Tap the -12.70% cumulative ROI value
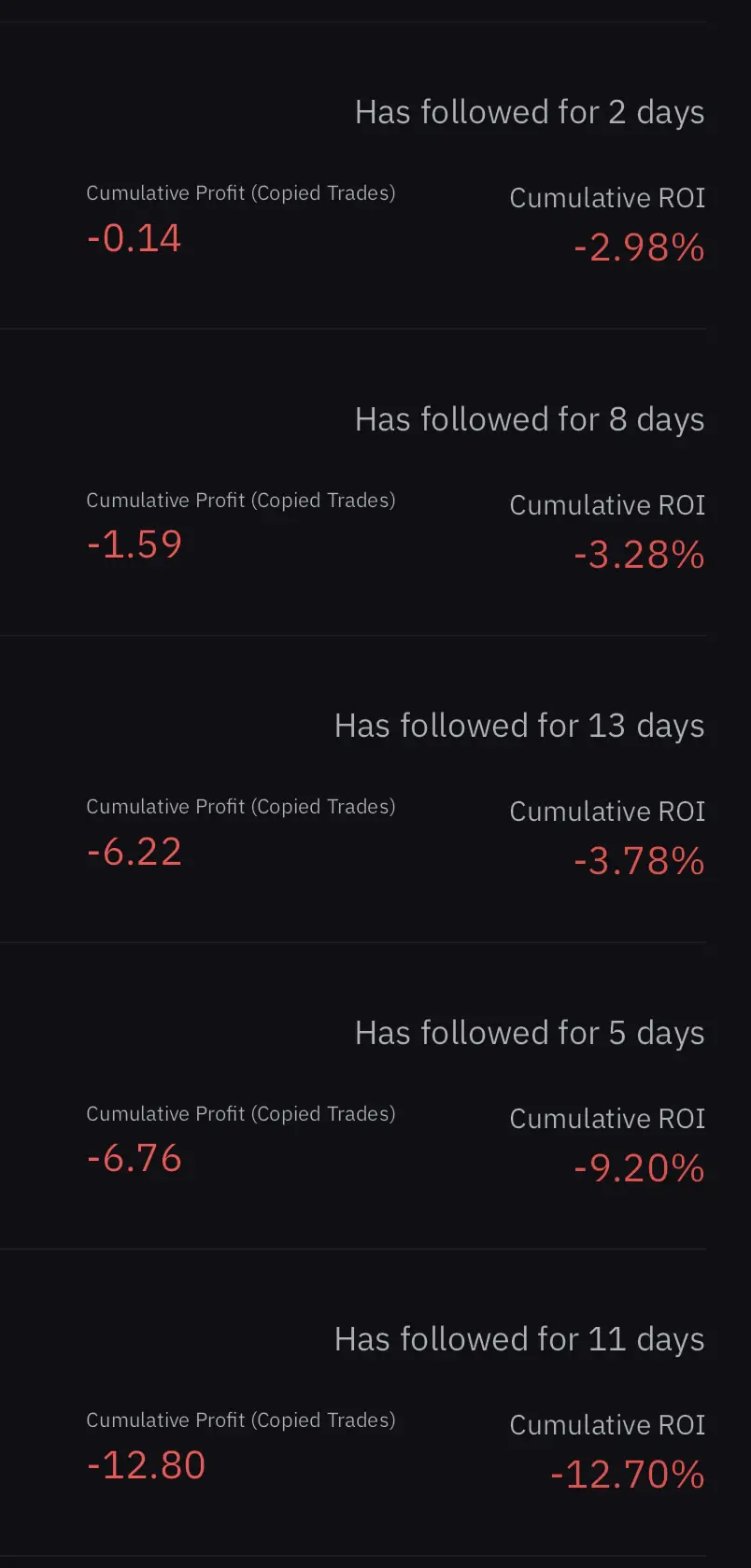 point(627,1476)
